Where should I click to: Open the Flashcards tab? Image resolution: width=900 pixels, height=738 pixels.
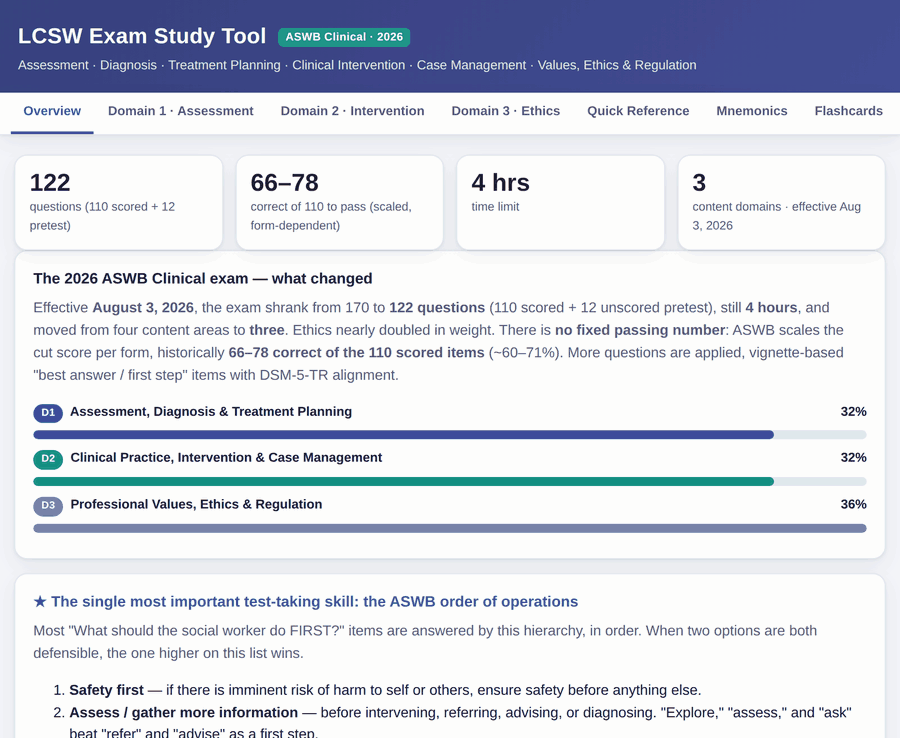tap(848, 111)
